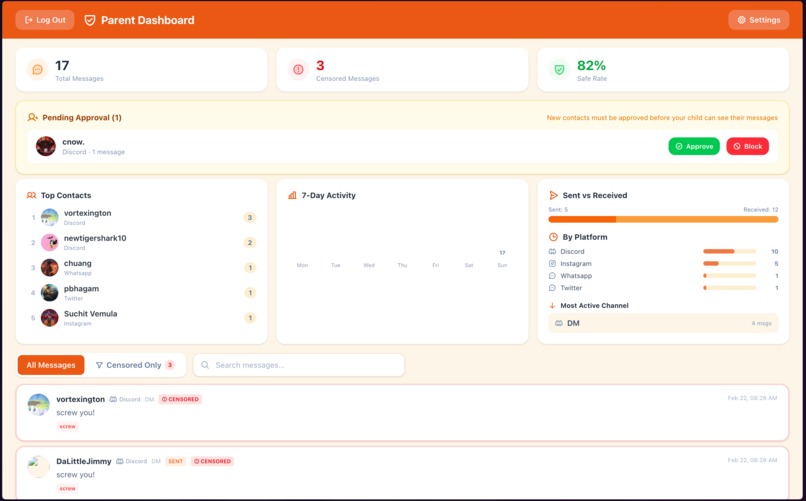The height and width of the screenshot is (501, 806).
Task: Select newtigershark10 in Top Contacts
Action: point(141,243)
